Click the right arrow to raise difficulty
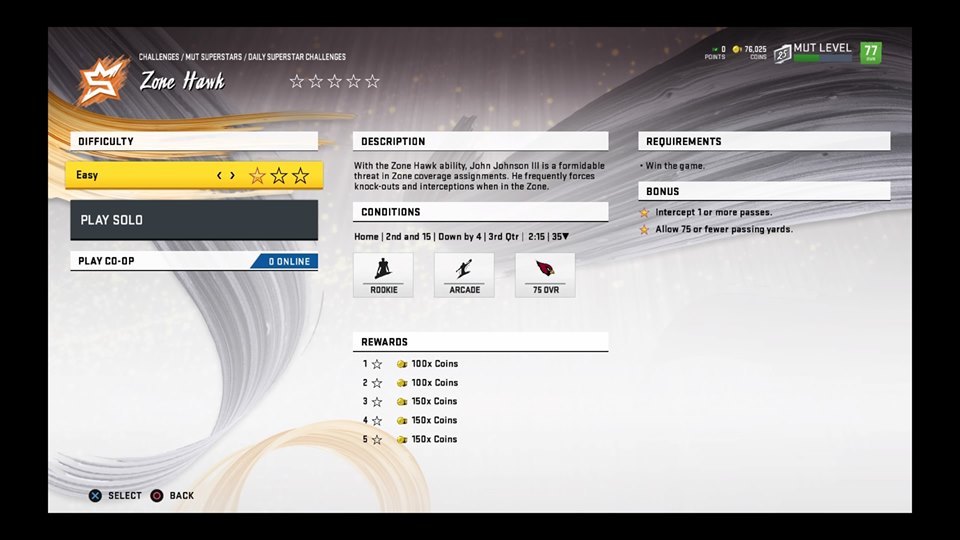This screenshot has width=960, height=540. pos(232,176)
